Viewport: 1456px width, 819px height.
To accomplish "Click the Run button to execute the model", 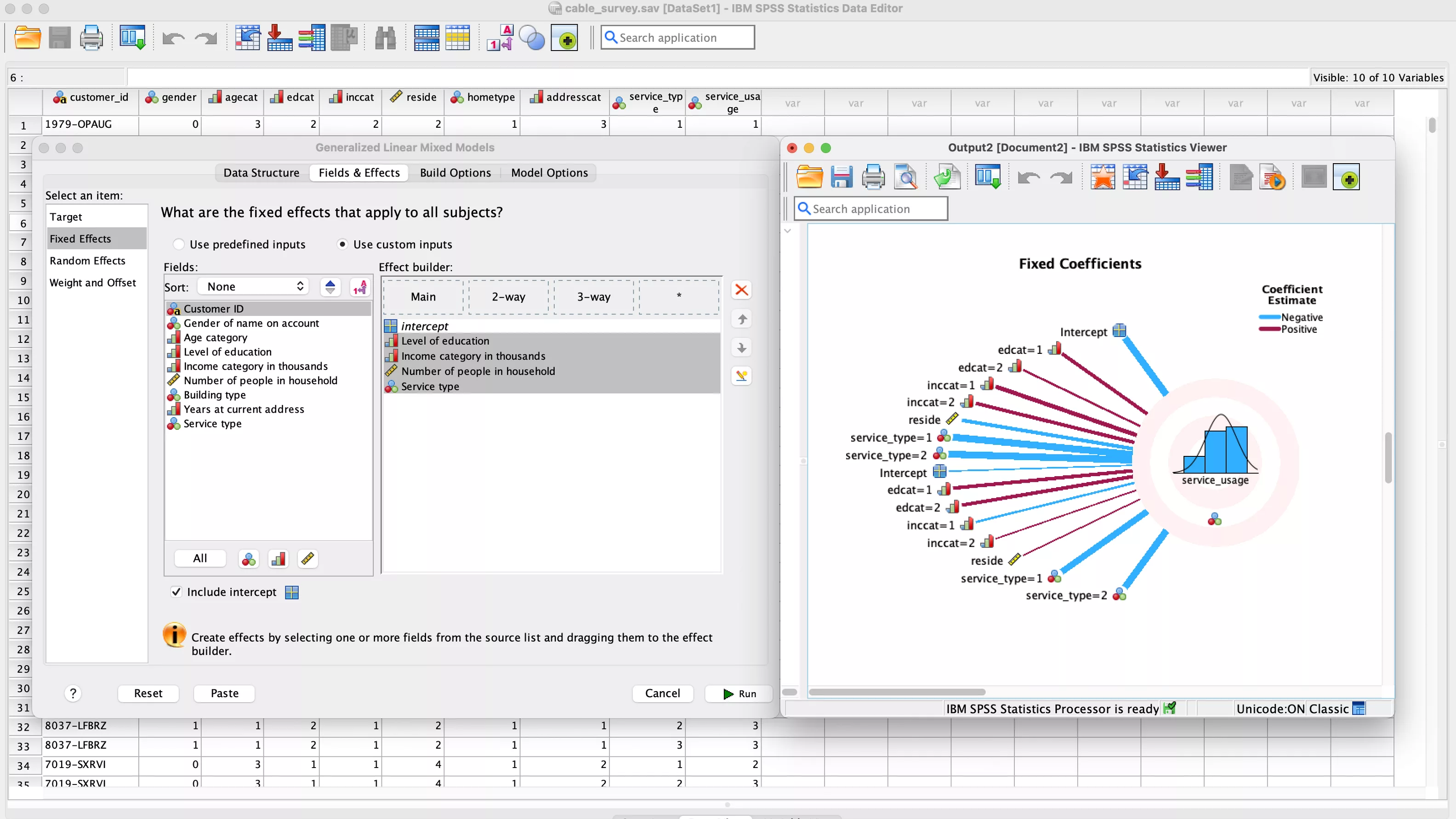I will coord(738,694).
